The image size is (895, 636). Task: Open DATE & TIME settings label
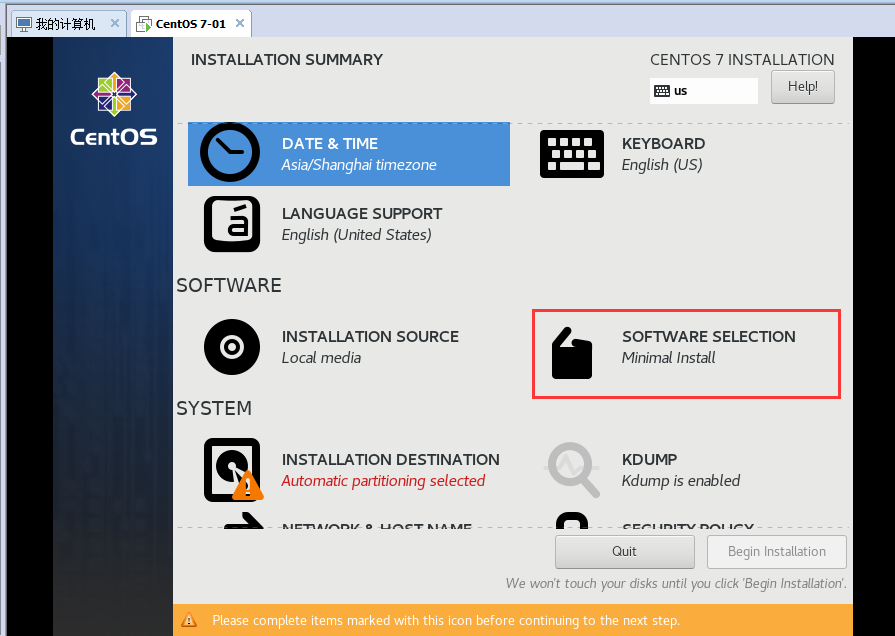click(x=330, y=144)
